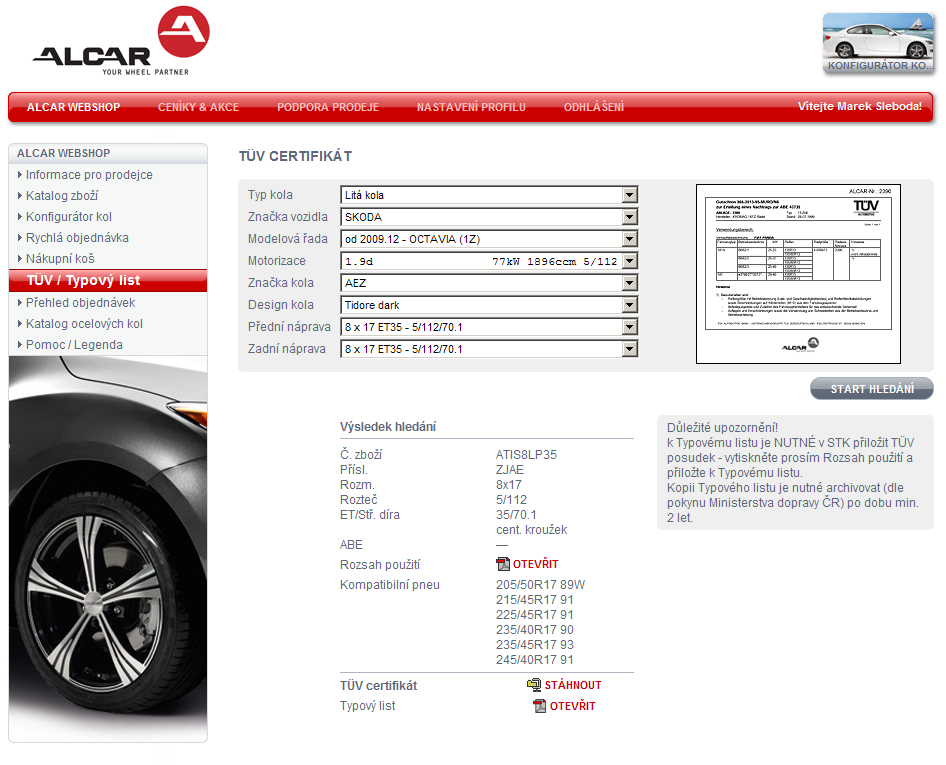Click the tire size 235/45R17 93

pyautogui.click(x=535, y=645)
